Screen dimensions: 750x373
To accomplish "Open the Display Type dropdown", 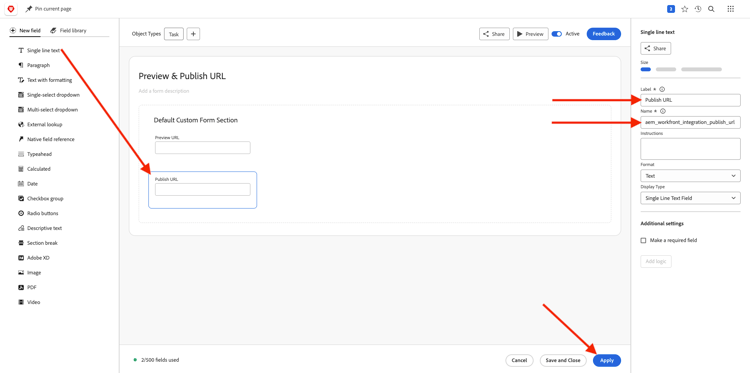I will (690, 198).
